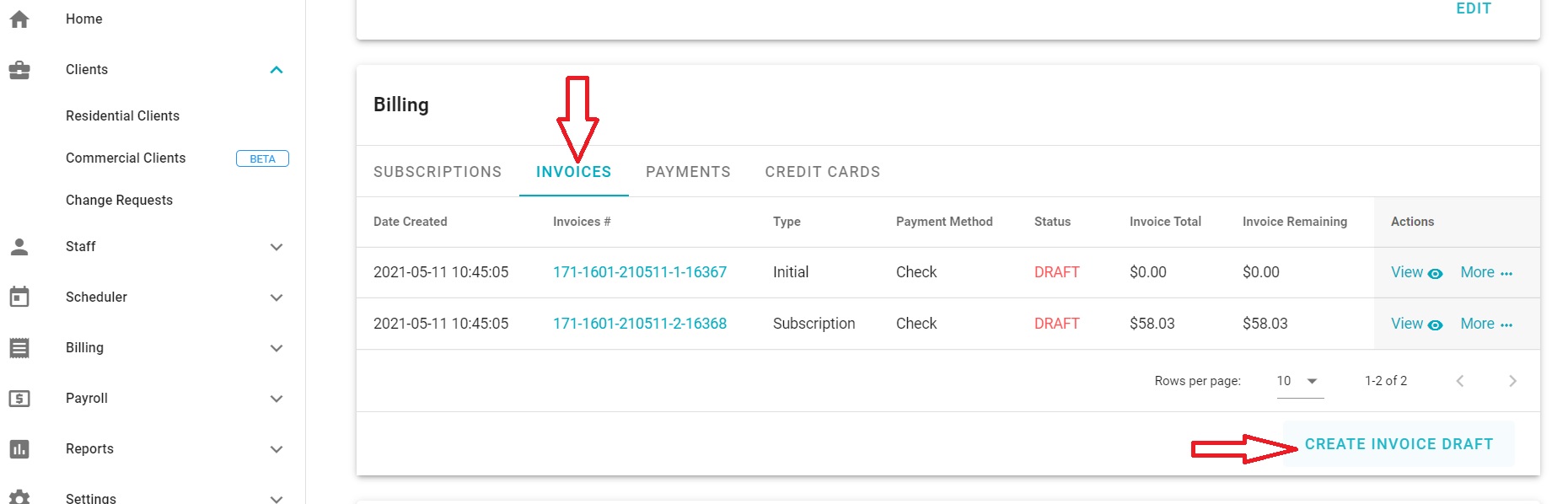Image resolution: width=1568 pixels, height=504 pixels.
Task: Click the Scheduler calendar icon
Action: [19, 297]
